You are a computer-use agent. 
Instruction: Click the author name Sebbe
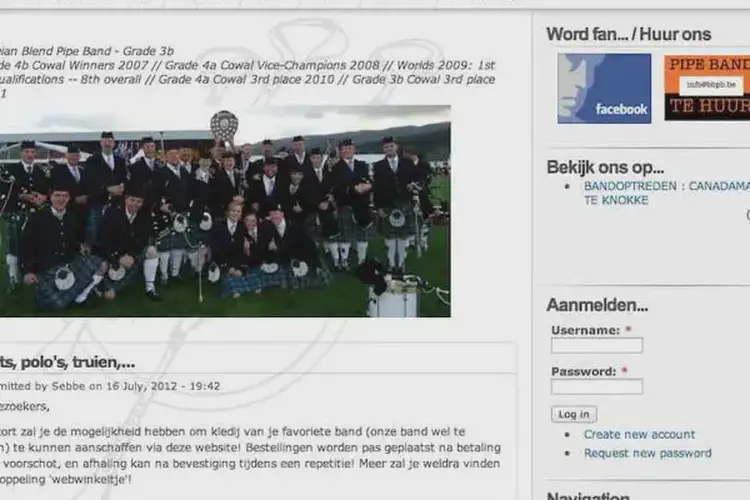tap(68, 386)
